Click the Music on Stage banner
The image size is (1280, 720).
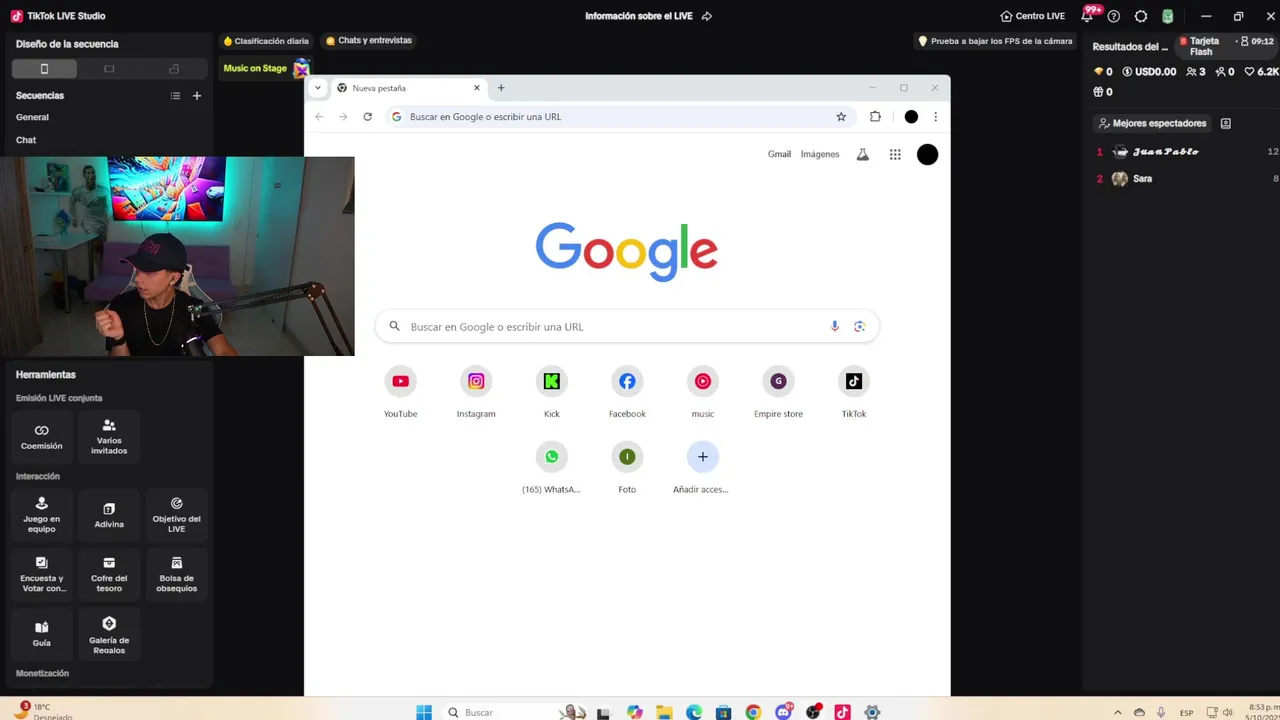[x=266, y=68]
